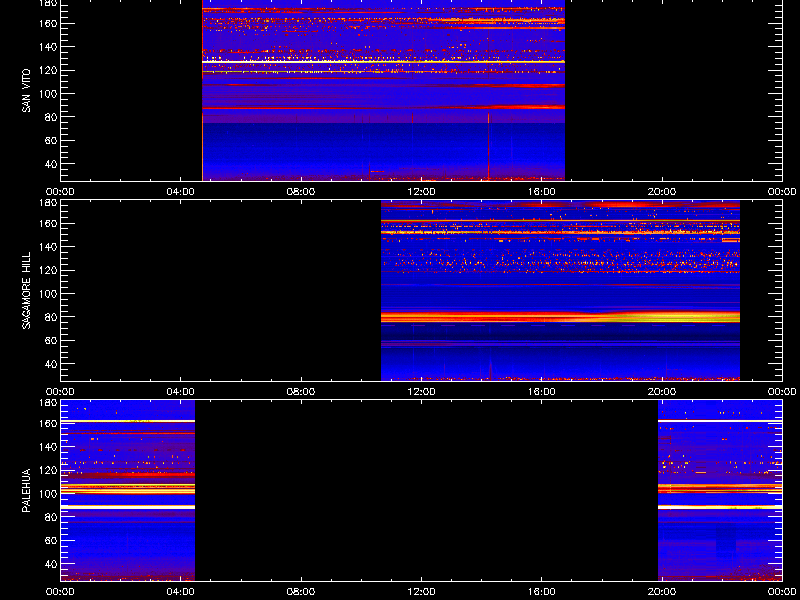Click the 80 frequency tick on Sagamore Hill axis
This screenshot has height=600, width=800.
[51, 317]
